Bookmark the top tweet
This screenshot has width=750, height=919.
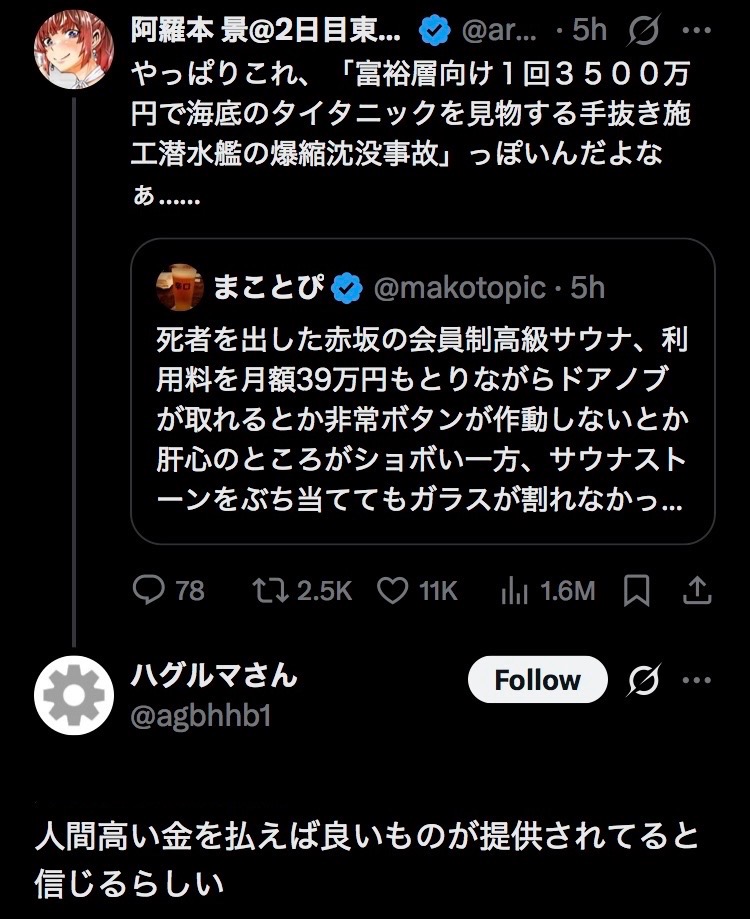click(x=637, y=591)
